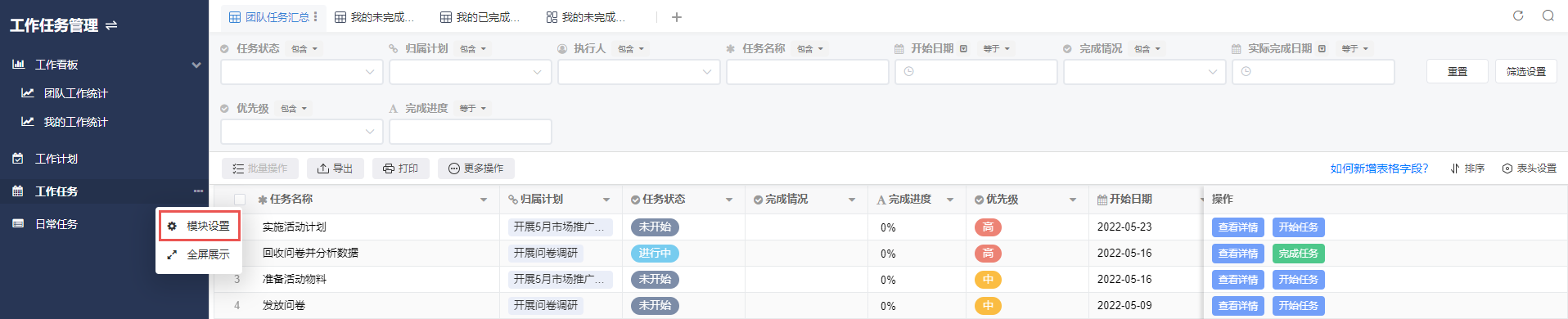Open the 我的未完成 tab with the board icon
The height and width of the screenshot is (319, 1568).
click(x=585, y=17)
